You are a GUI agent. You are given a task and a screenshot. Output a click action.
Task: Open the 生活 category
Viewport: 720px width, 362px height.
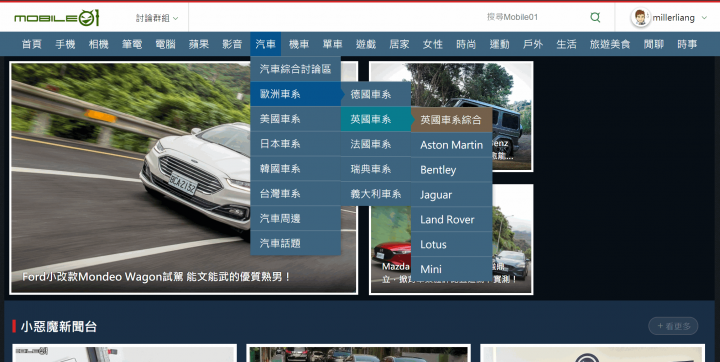(x=566, y=44)
